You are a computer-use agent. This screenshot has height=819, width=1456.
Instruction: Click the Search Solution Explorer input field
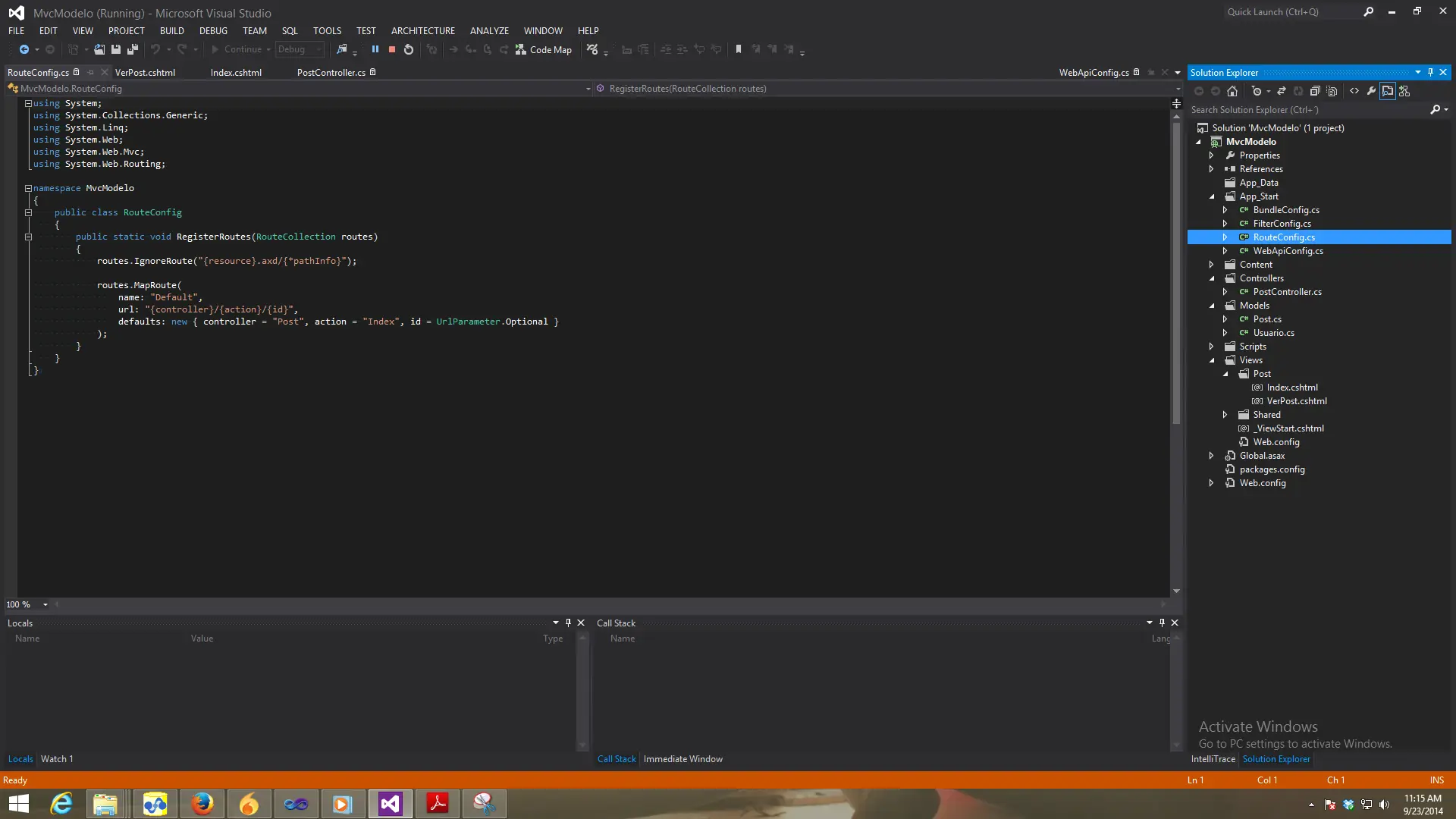1308,110
